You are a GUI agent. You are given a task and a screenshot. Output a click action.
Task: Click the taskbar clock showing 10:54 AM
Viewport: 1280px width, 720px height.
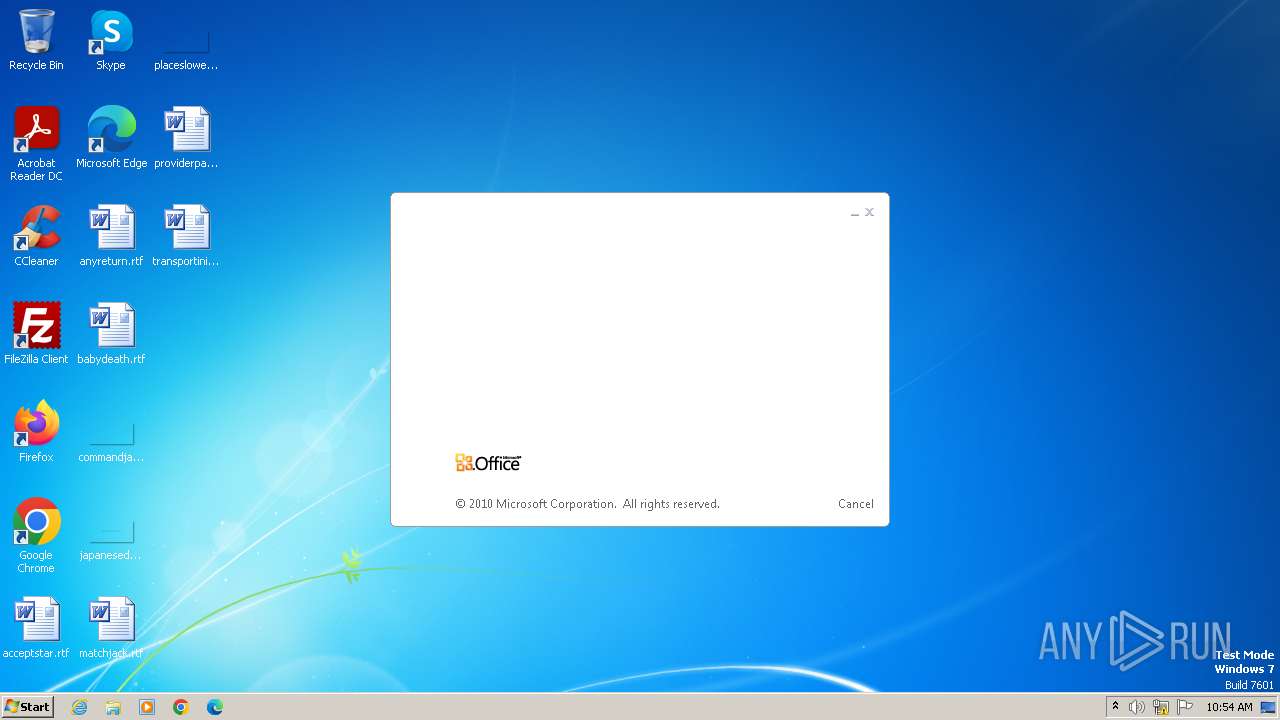(x=1229, y=707)
